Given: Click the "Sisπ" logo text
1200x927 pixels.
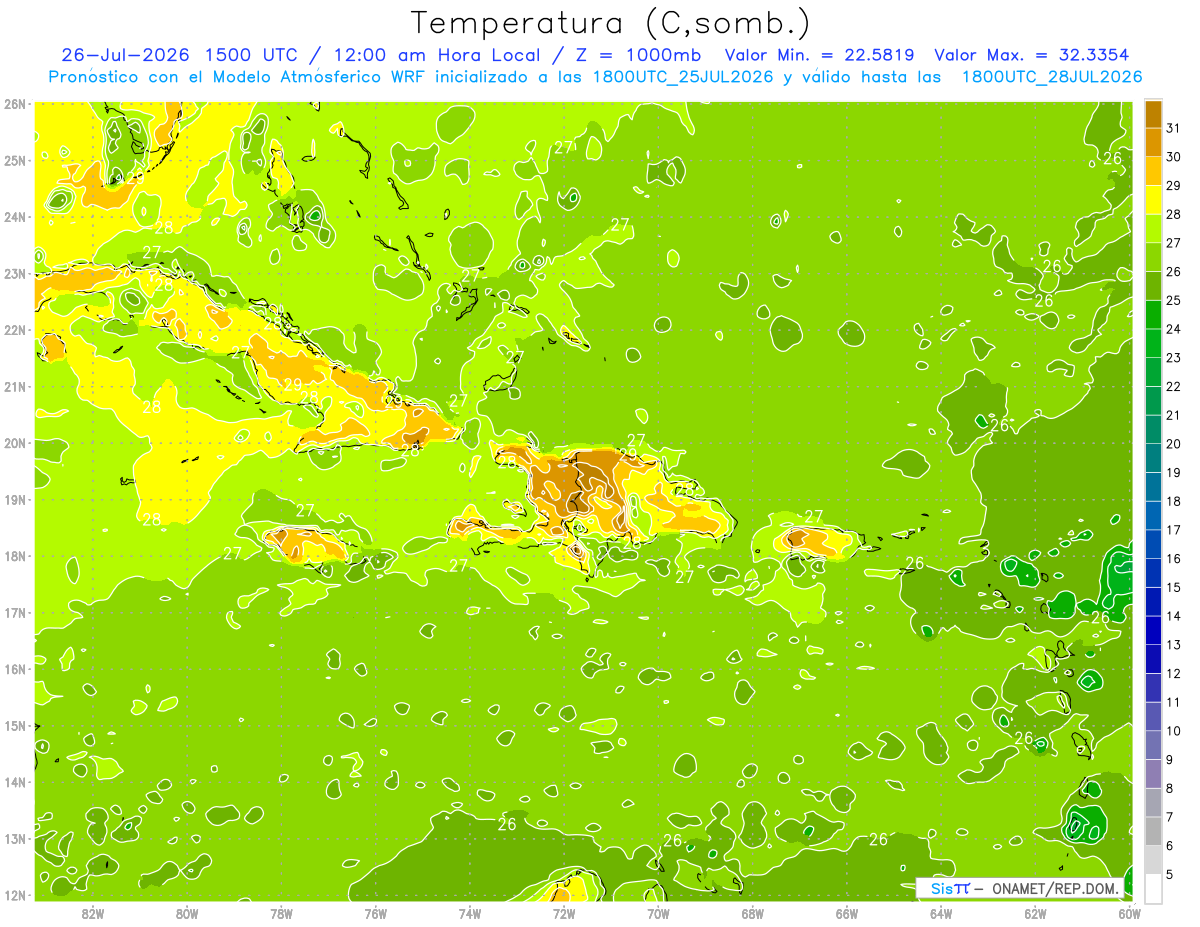Looking at the screenshot, I should tap(950, 888).
